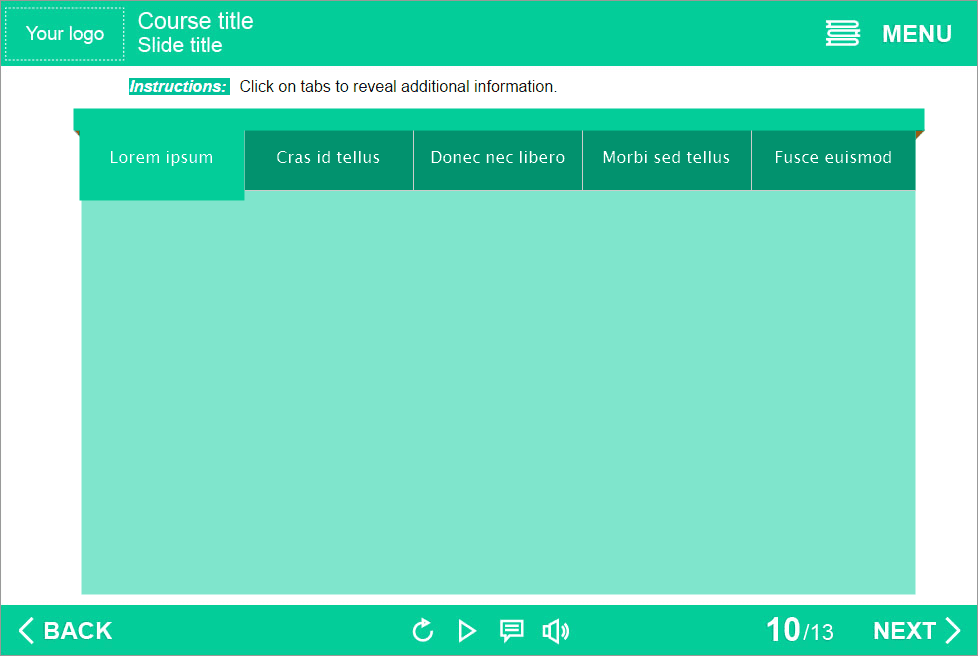Mute audio with the speaker icon
The height and width of the screenshot is (656, 978).
coord(555,631)
